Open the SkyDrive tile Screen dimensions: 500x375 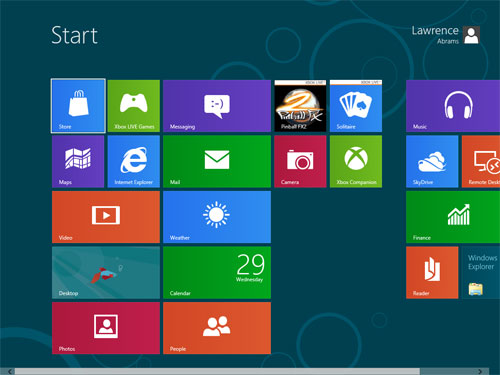coord(432,161)
